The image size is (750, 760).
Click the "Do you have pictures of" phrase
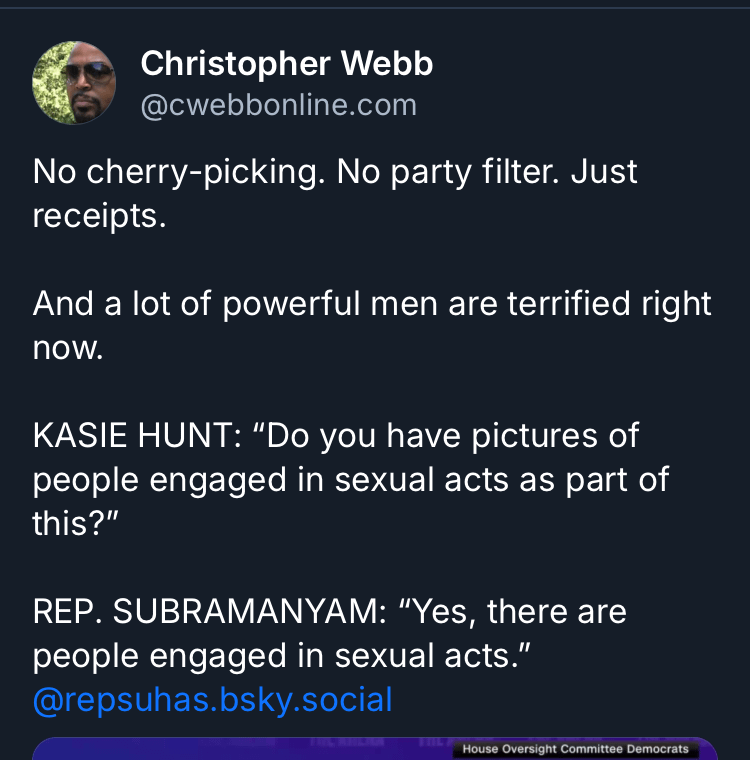pos(452,436)
